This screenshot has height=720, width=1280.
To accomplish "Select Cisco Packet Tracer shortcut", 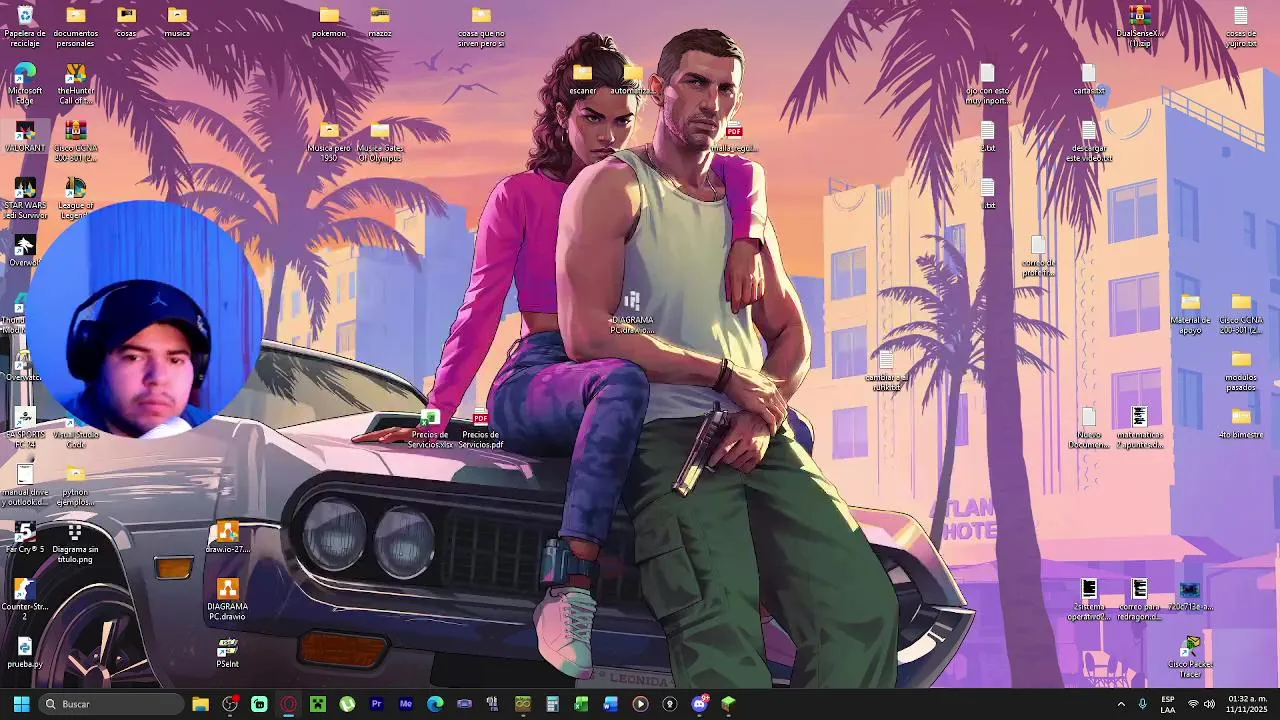I will click(x=1190, y=657).
